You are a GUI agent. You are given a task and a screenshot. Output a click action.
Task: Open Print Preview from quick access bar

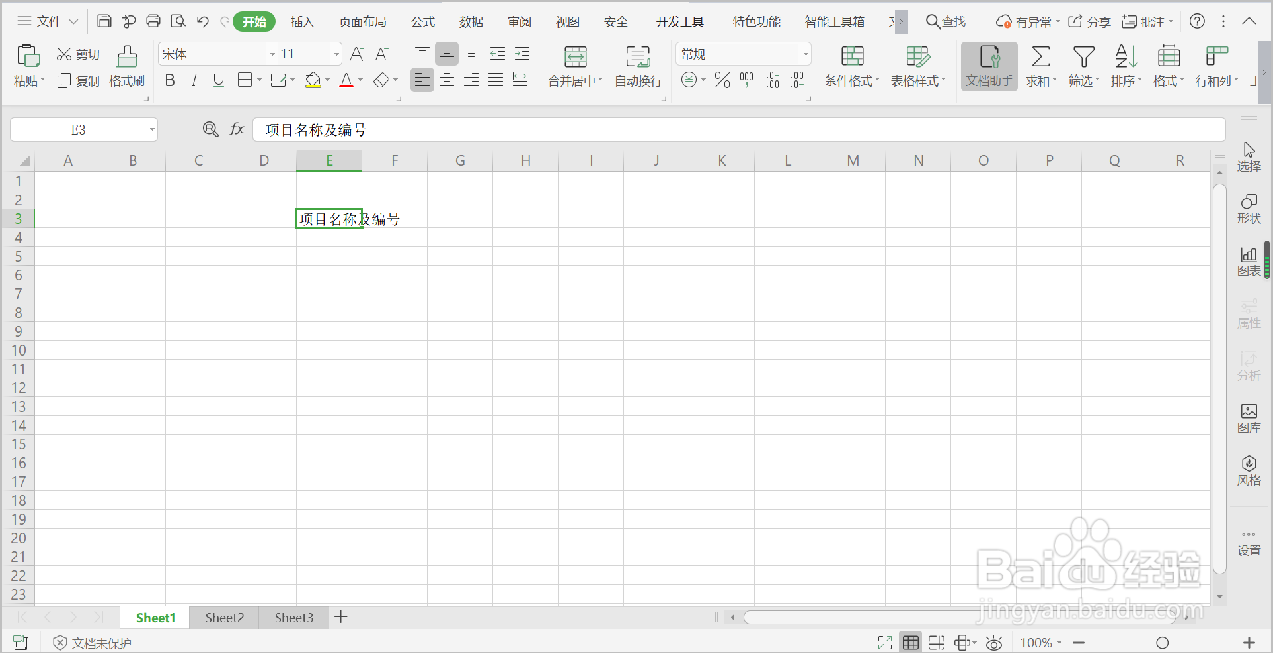click(178, 21)
